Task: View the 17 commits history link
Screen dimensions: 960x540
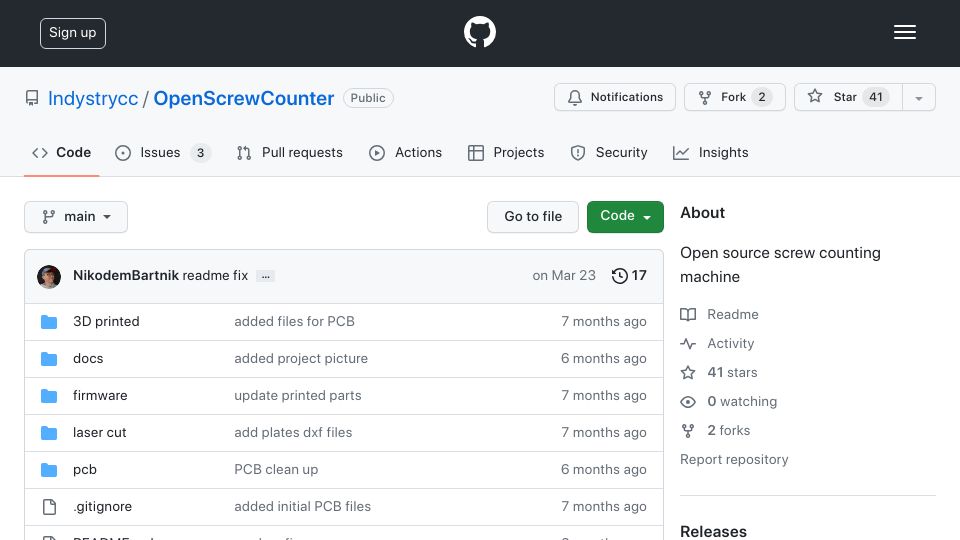Action: coord(629,276)
